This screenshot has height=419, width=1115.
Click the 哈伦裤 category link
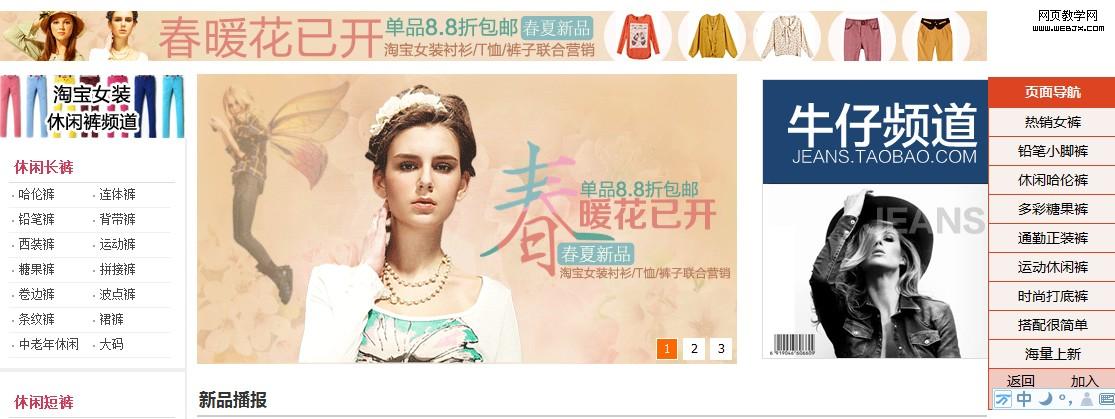click(36, 194)
